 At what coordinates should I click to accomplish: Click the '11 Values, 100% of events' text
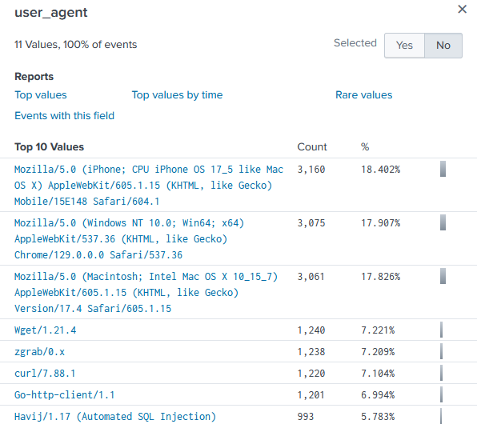point(76,44)
